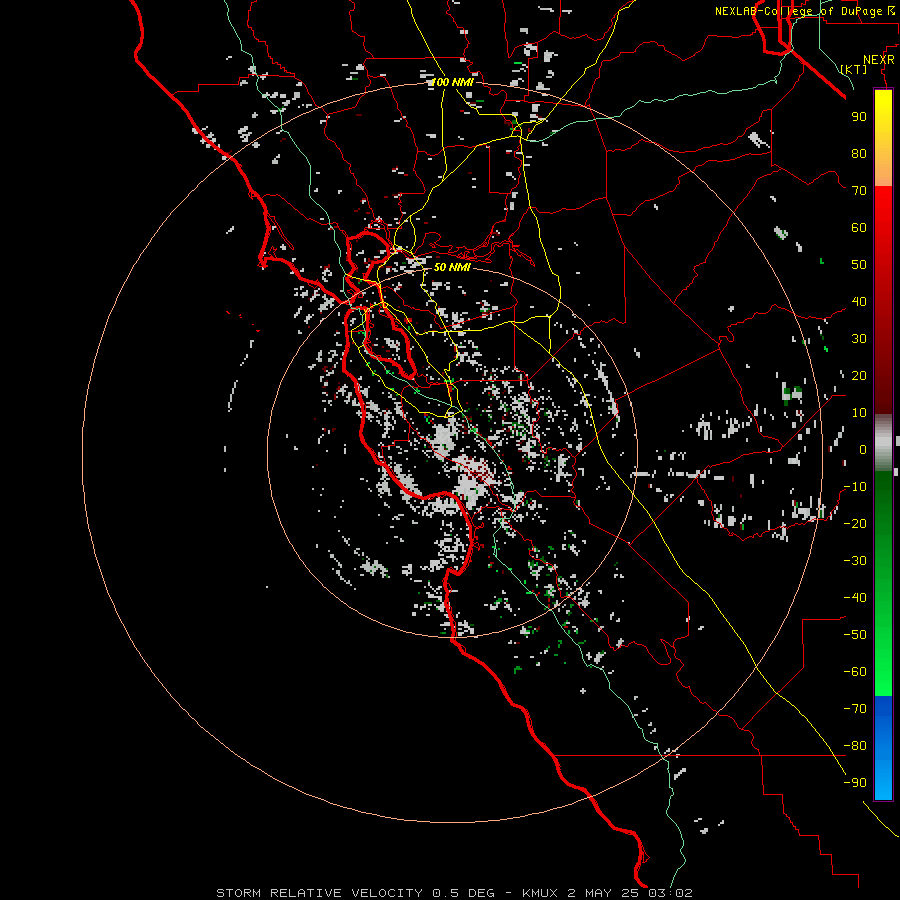
Task: Click the 80 knot scale label
Action: pos(859,153)
